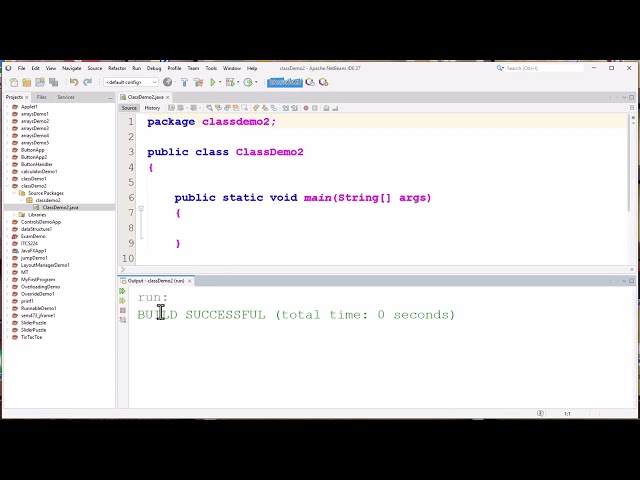Select the JavaFXApp1 project
The image size is (640, 480).
click(x=33, y=251)
